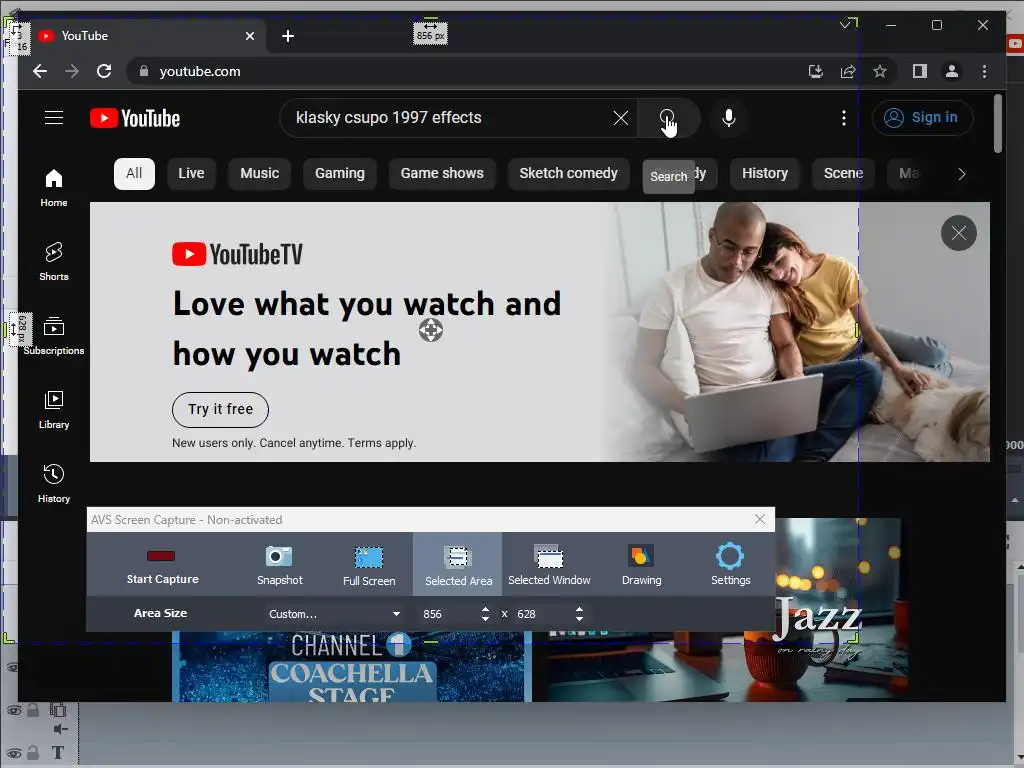The width and height of the screenshot is (1024, 768).
Task: Open YouTube settings three-dot menu
Action: (844, 118)
